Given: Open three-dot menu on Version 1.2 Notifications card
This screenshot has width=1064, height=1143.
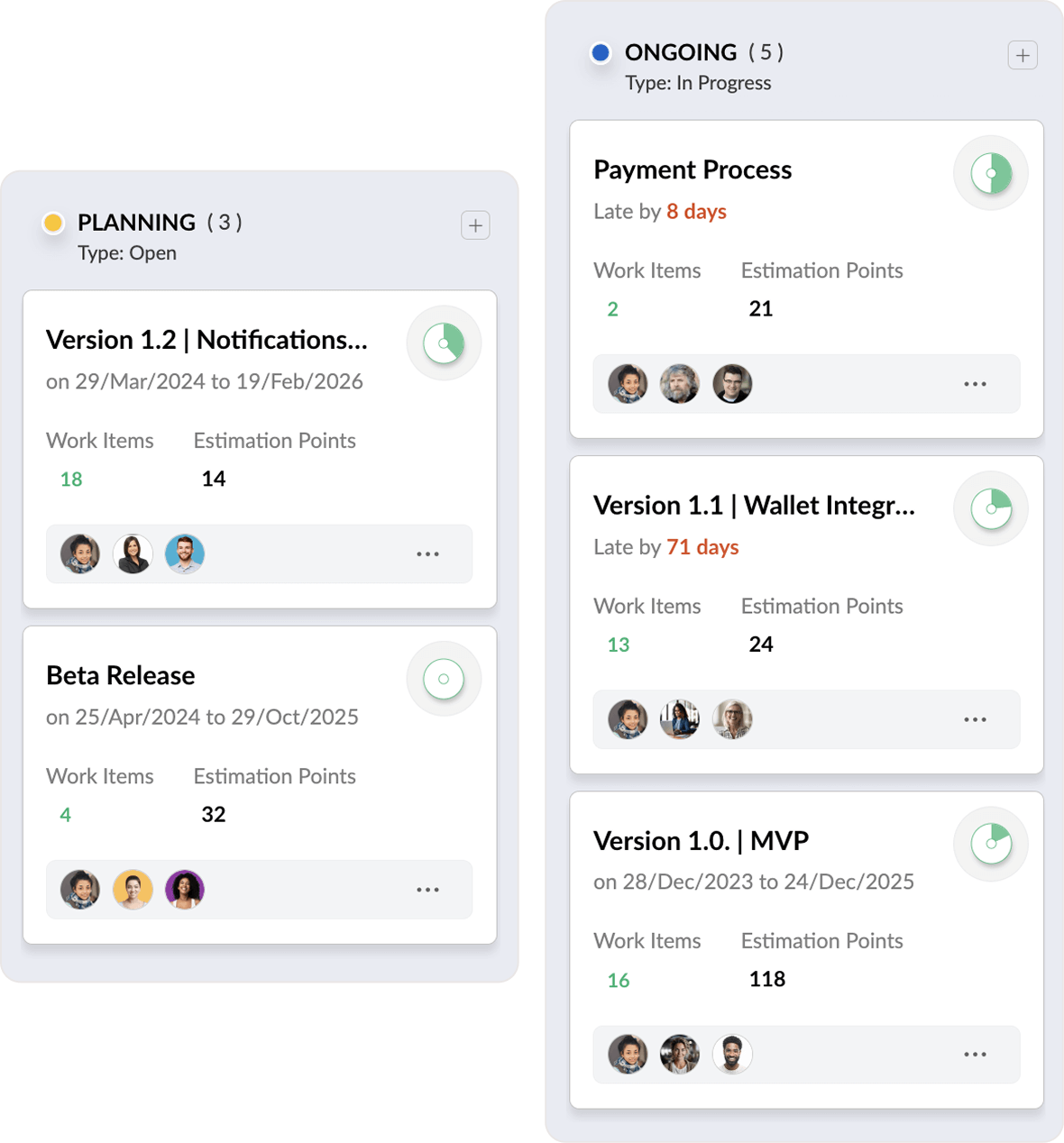Looking at the screenshot, I should point(427,554).
